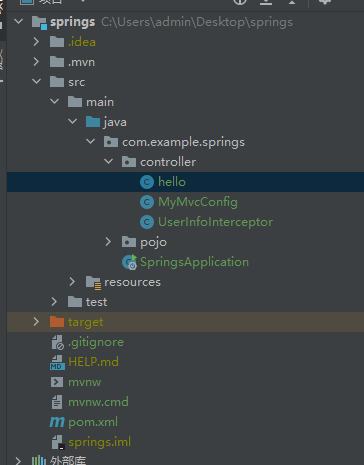Collapse the com.example.springs package chevron
This screenshot has width=364, height=465.
pyautogui.click(x=90, y=142)
